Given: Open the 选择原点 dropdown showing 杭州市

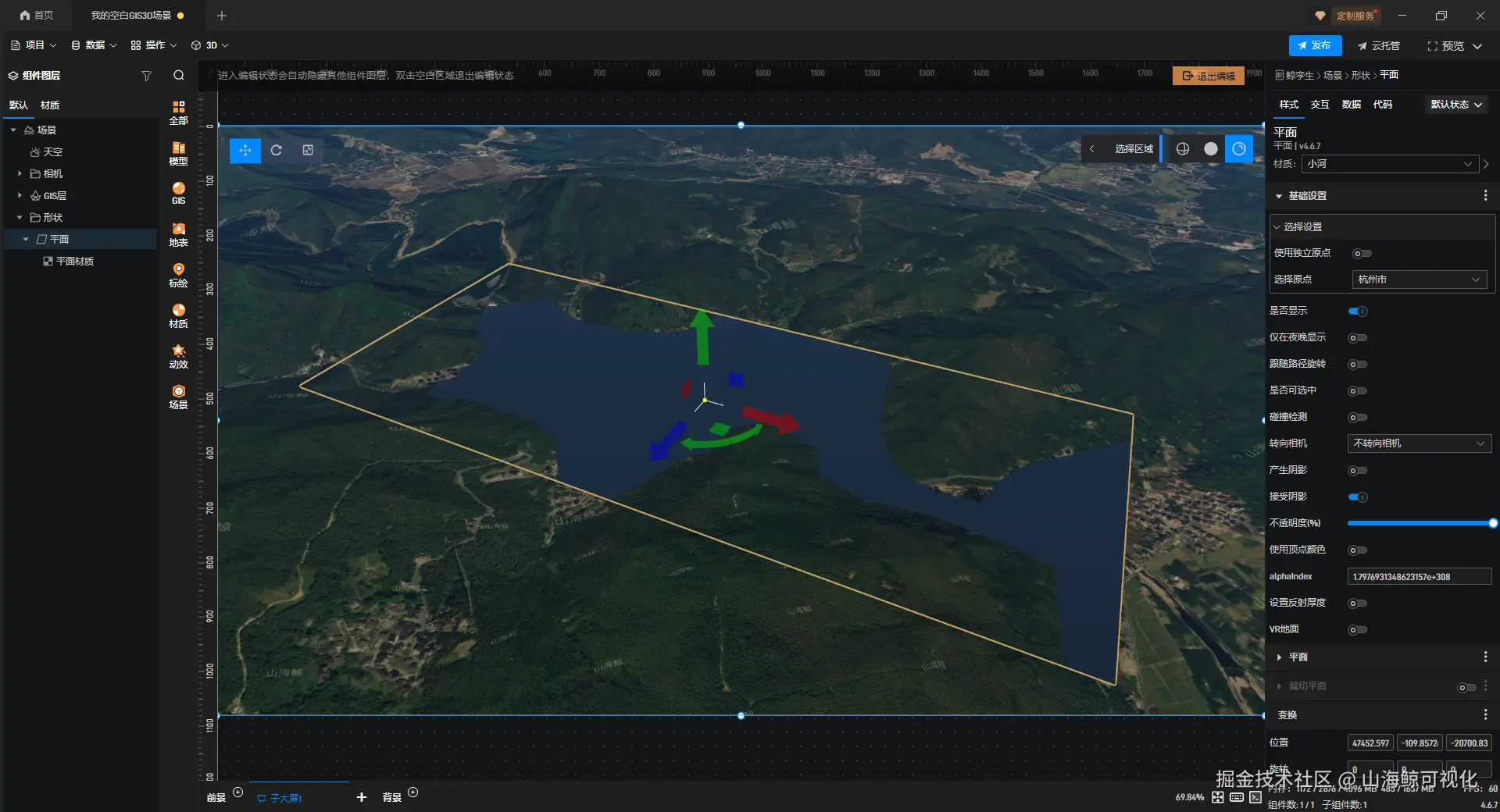Looking at the screenshot, I should 1420,280.
